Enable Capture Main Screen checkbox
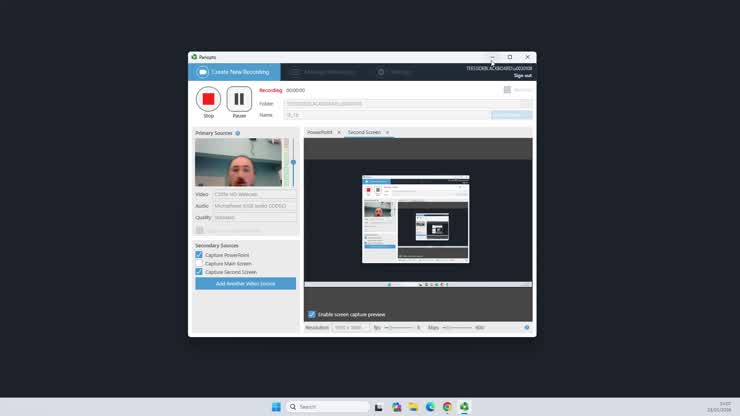The height and width of the screenshot is (416, 740). pyautogui.click(x=199, y=263)
